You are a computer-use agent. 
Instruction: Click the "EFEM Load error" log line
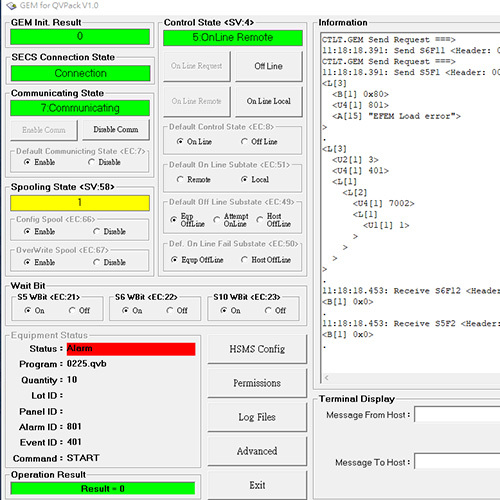point(397,116)
